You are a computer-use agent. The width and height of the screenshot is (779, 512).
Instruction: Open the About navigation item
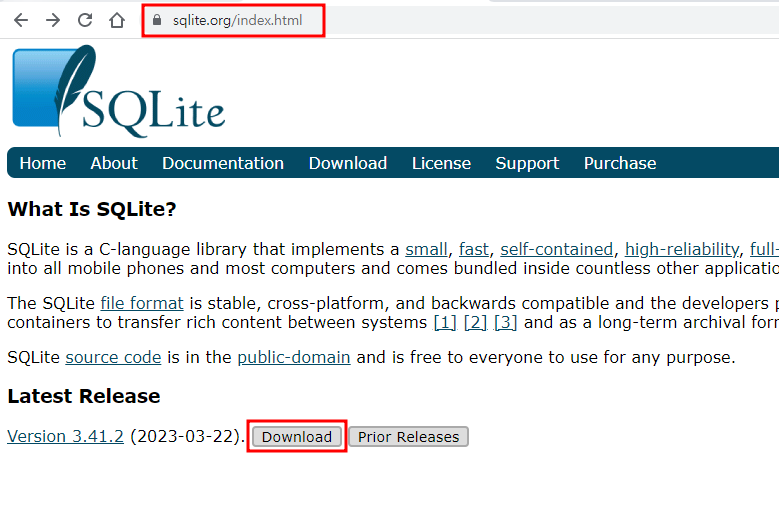(114, 163)
